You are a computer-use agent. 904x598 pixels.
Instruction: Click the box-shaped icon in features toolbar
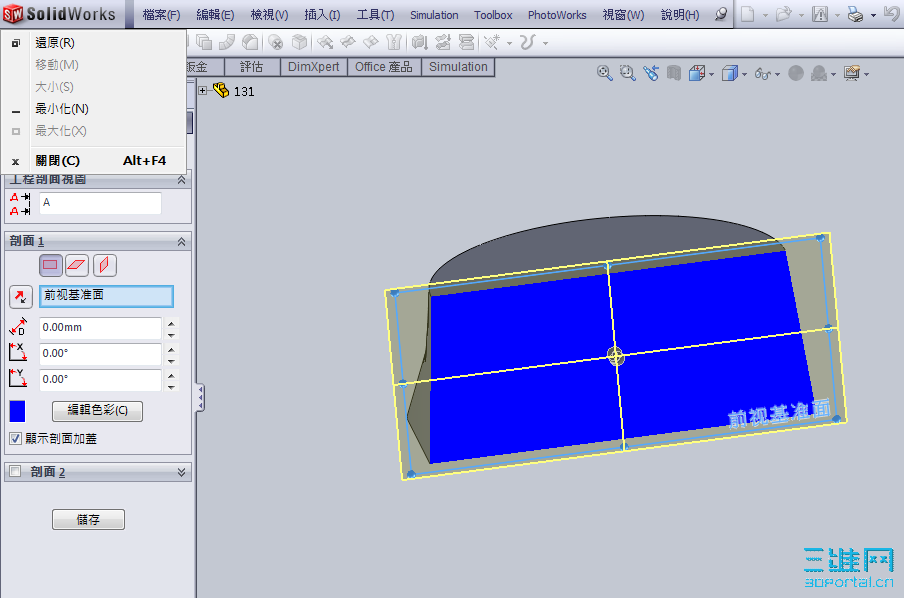299,42
